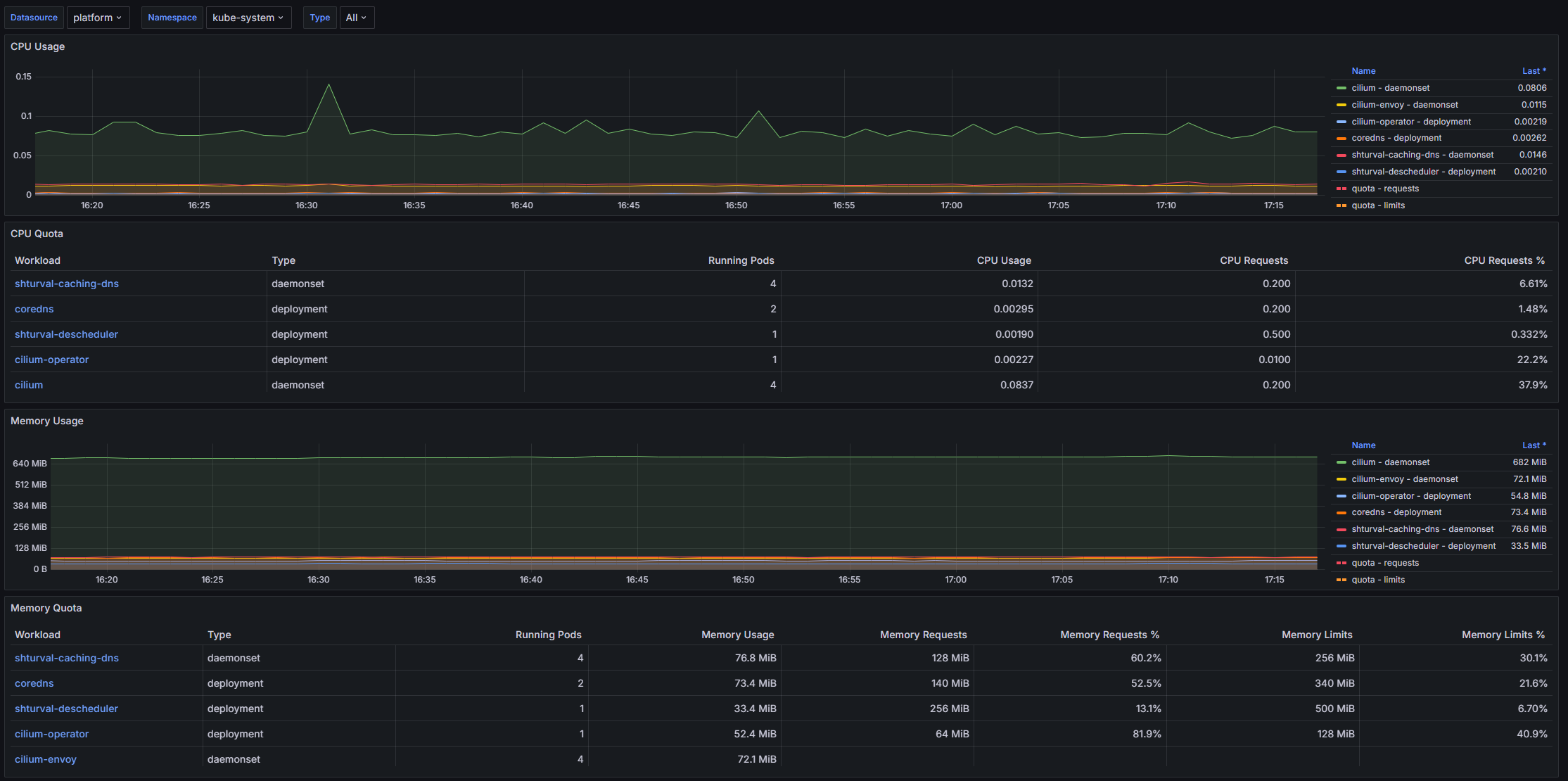Sort Memory Quota table by Memory Limits % column

(1503, 635)
